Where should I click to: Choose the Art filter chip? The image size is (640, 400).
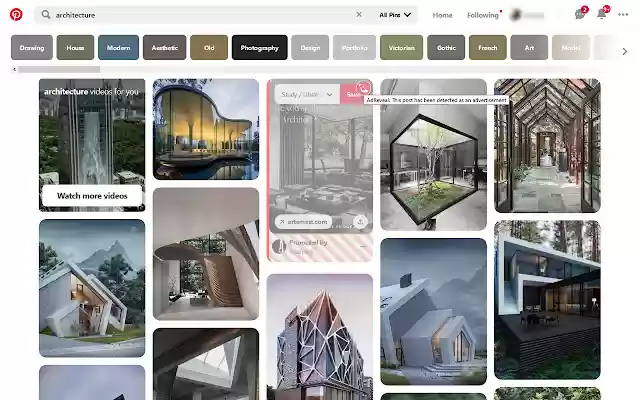(529, 47)
